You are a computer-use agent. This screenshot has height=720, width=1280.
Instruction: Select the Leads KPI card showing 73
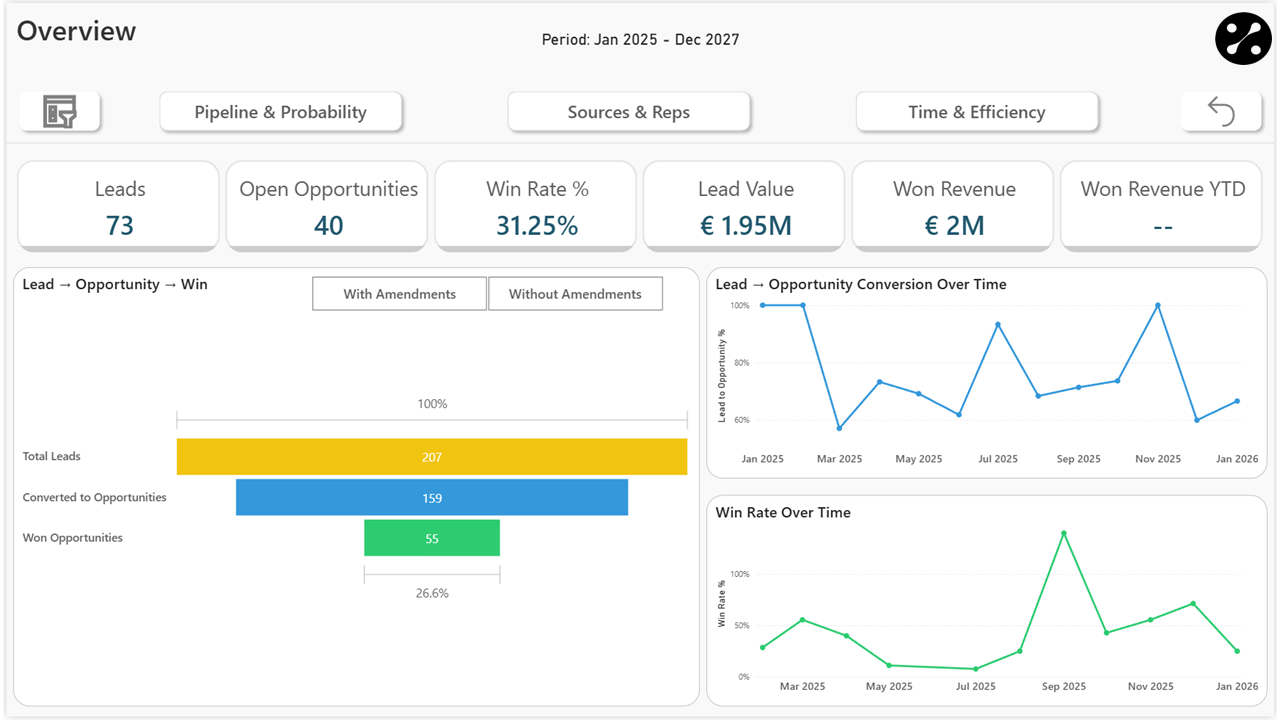(x=118, y=205)
